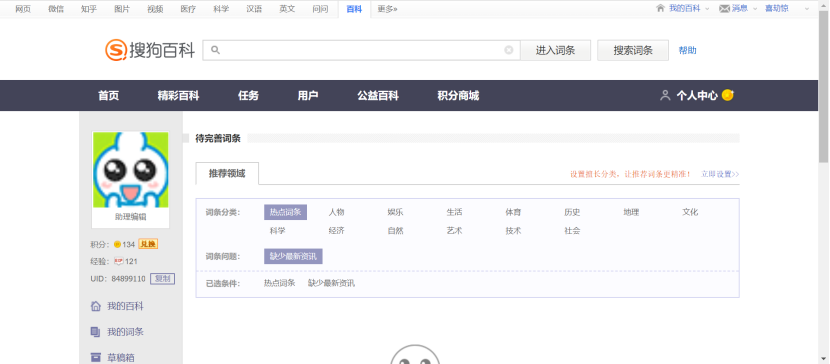Image resolution: width=830 pixels, height=364 pixels.
Task: Toggle the 缺少最新资讯 issue filter
Action: coord(293,257)
